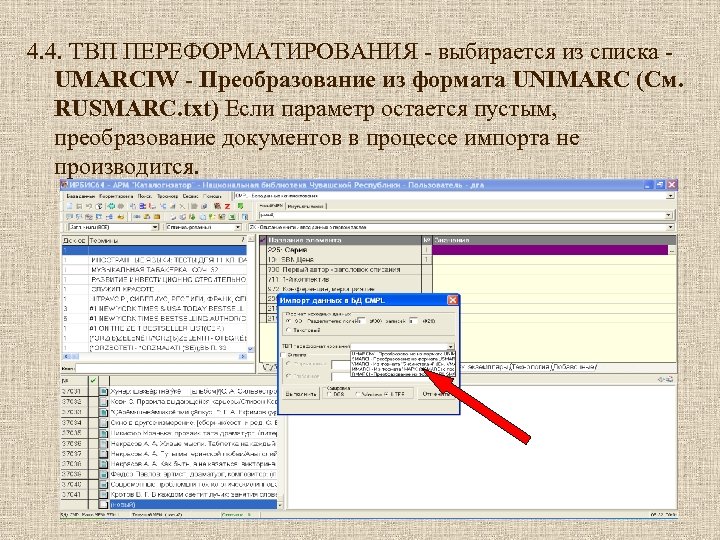Select the ISO format radio button
The height and width of the screenshot is (540, 720).
pyautogui.click(x=288, y=321)
